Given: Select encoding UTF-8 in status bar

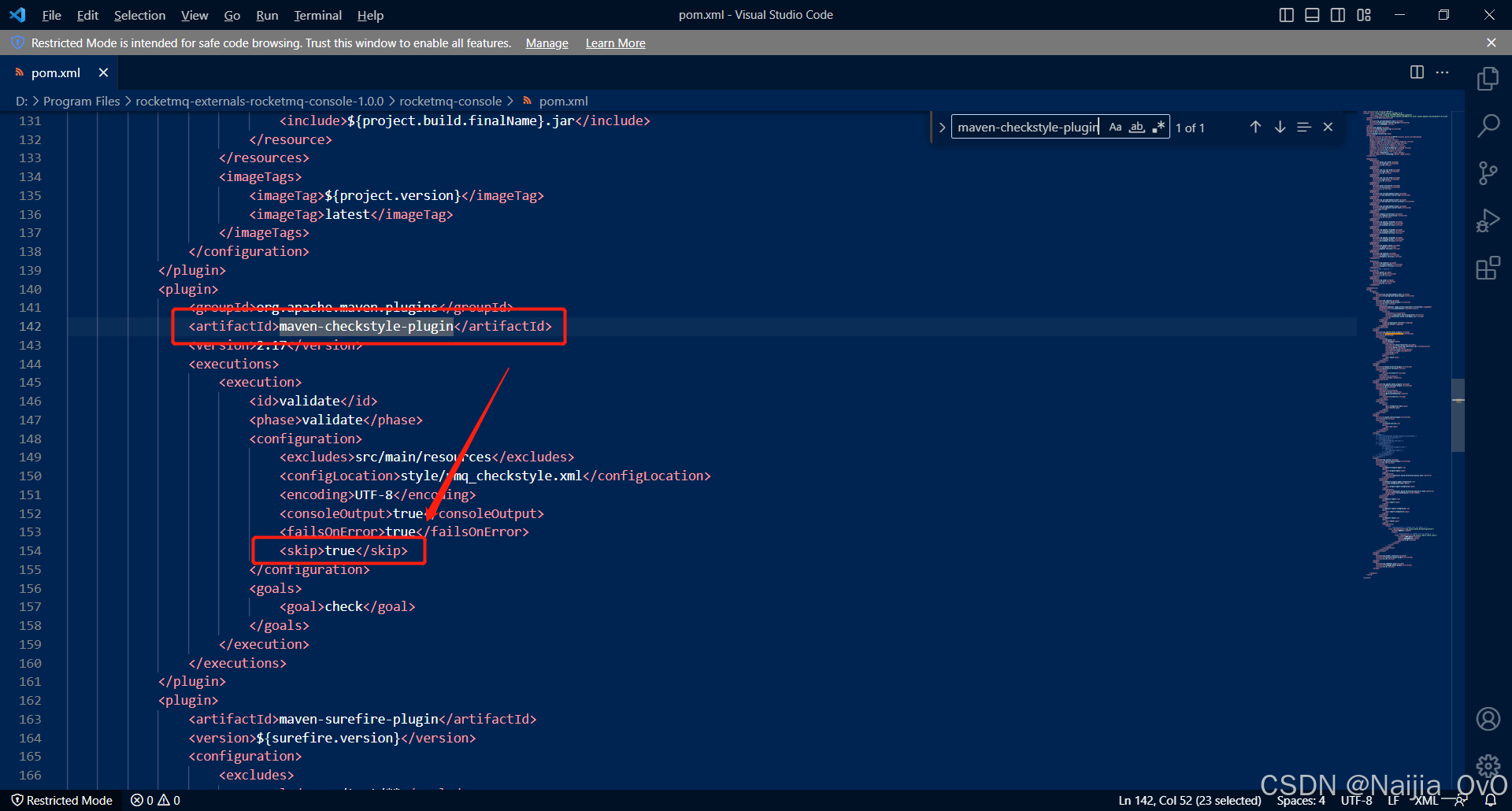Looking at the screenshot, I should coord(1356,800).
